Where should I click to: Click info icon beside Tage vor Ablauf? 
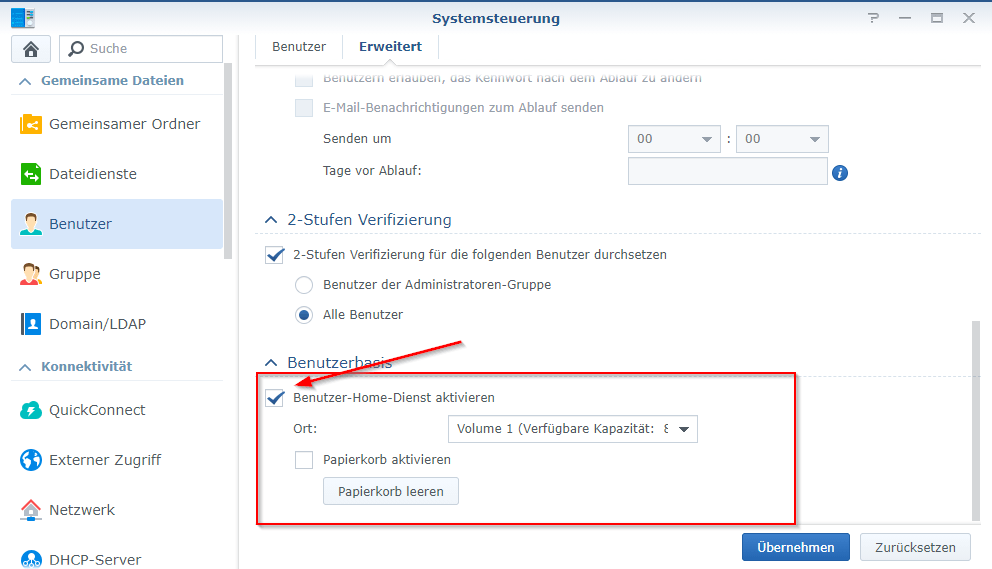pyautogui.click(x=840, y=173)
